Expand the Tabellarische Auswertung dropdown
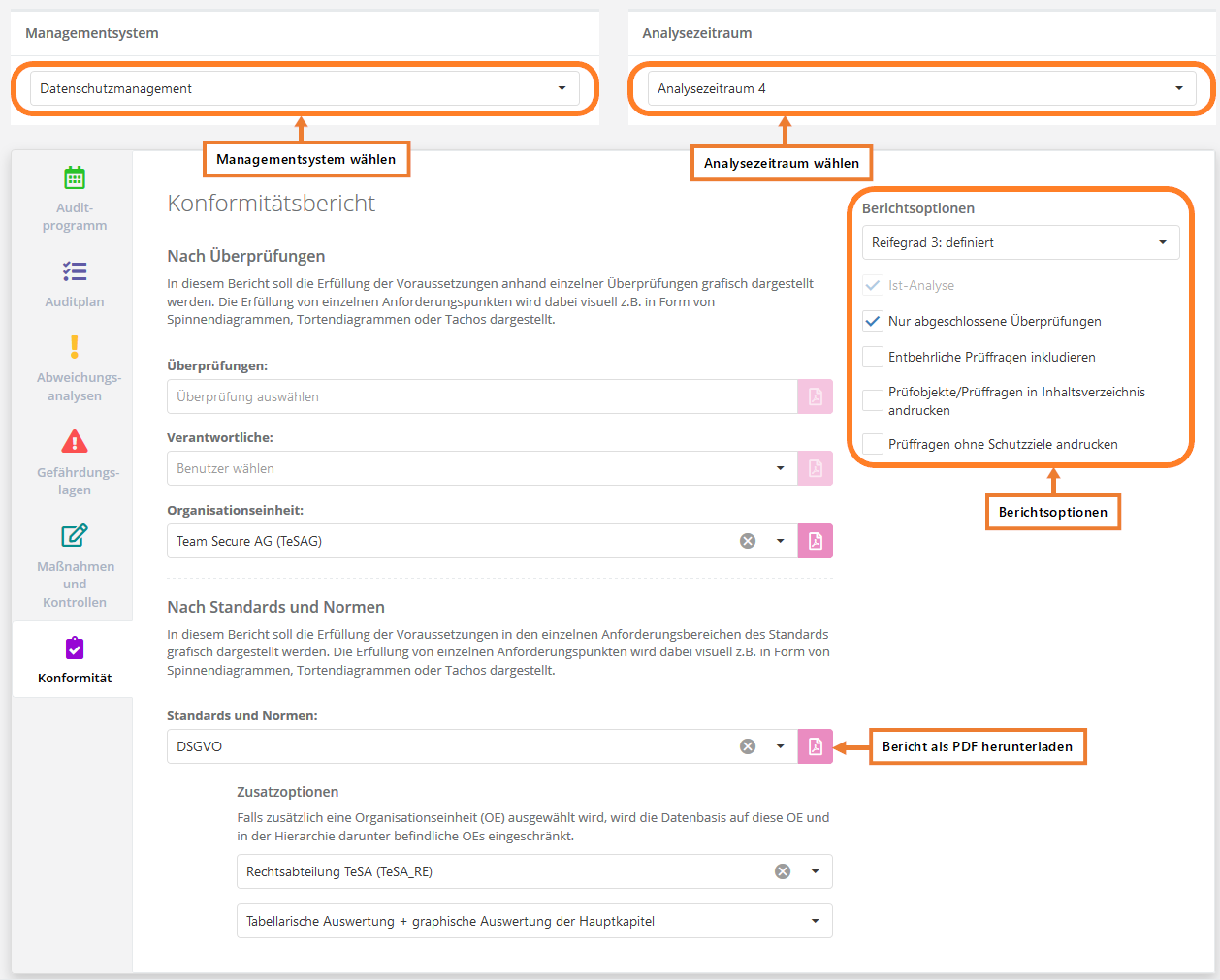 click(x=533, y=921)
